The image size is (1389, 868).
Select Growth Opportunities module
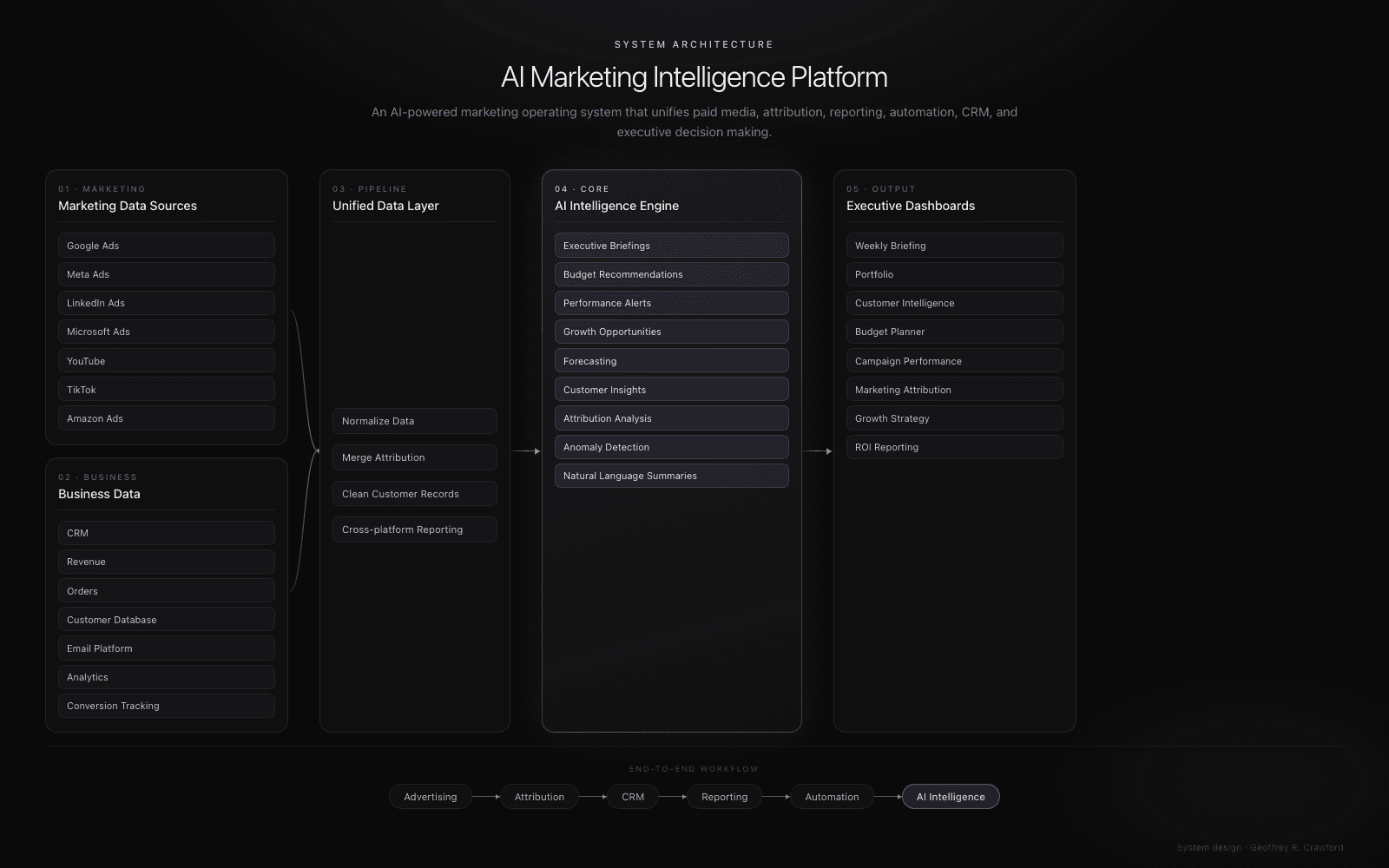click(672, 332)
